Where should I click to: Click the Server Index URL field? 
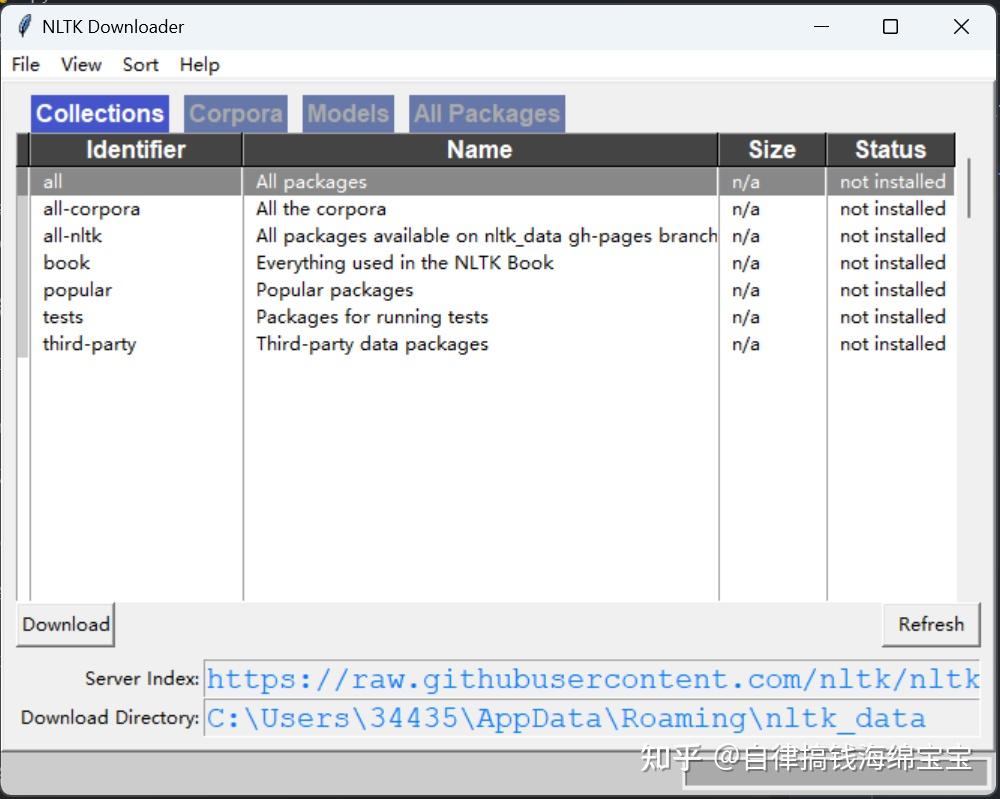click(592, 679)
